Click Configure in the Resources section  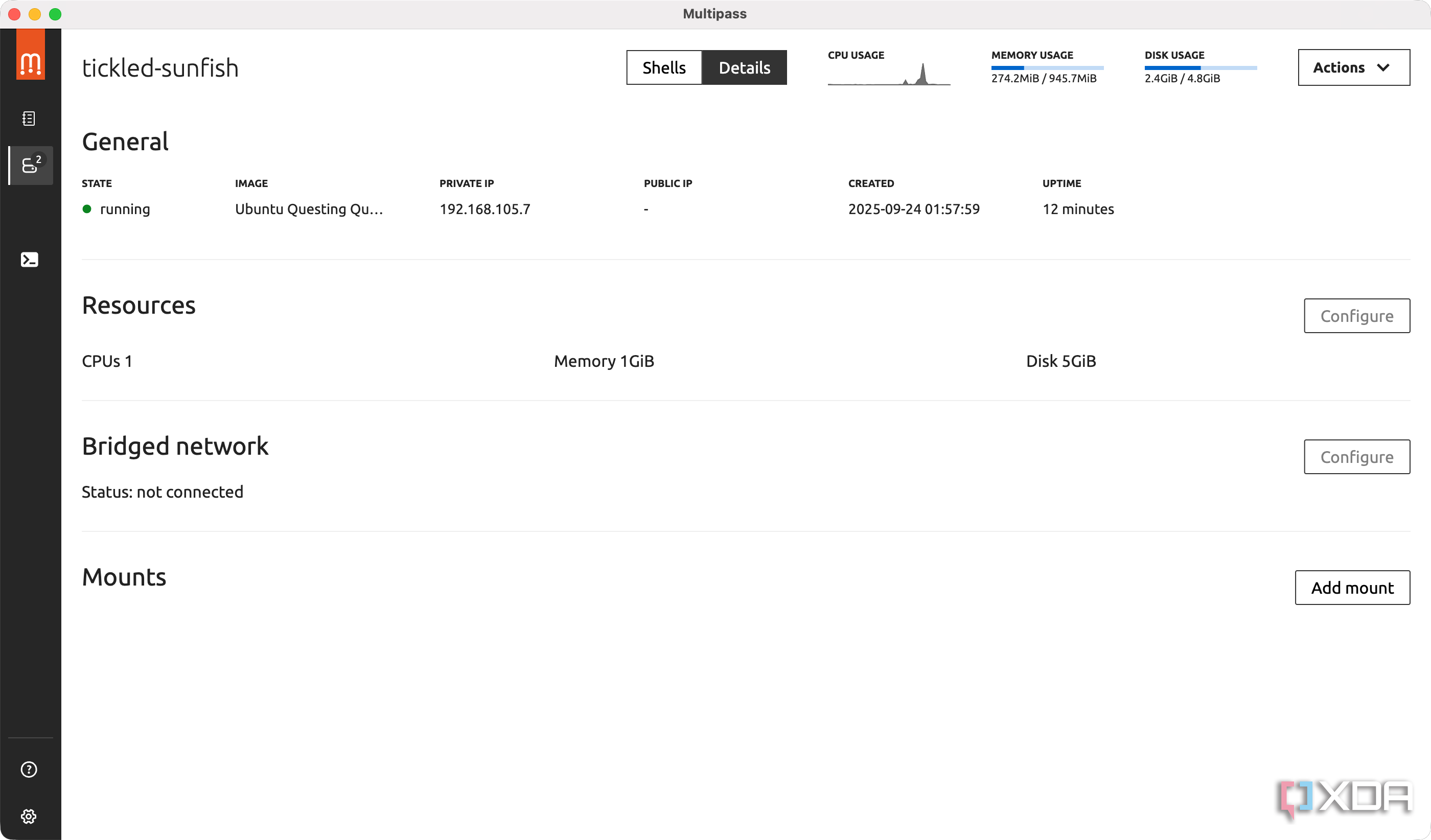1356,316
